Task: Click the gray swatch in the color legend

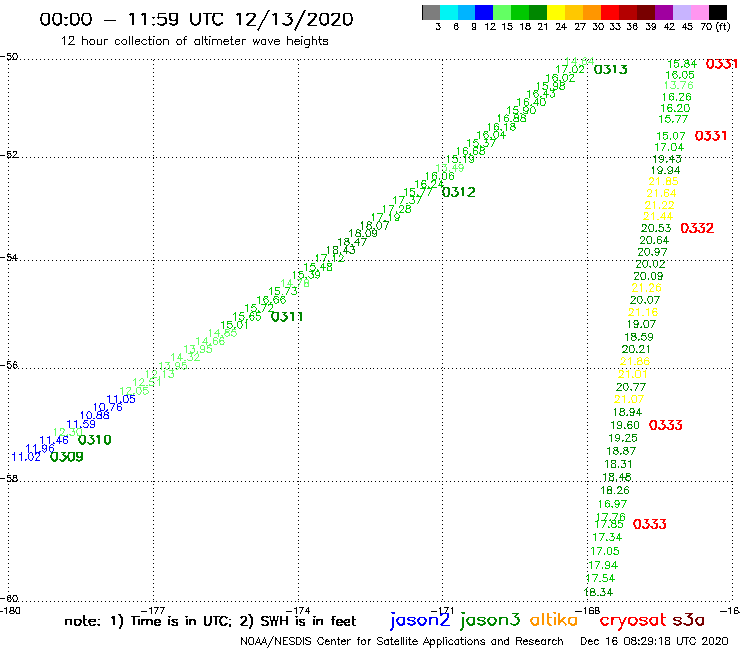Action: pos(431,13)
